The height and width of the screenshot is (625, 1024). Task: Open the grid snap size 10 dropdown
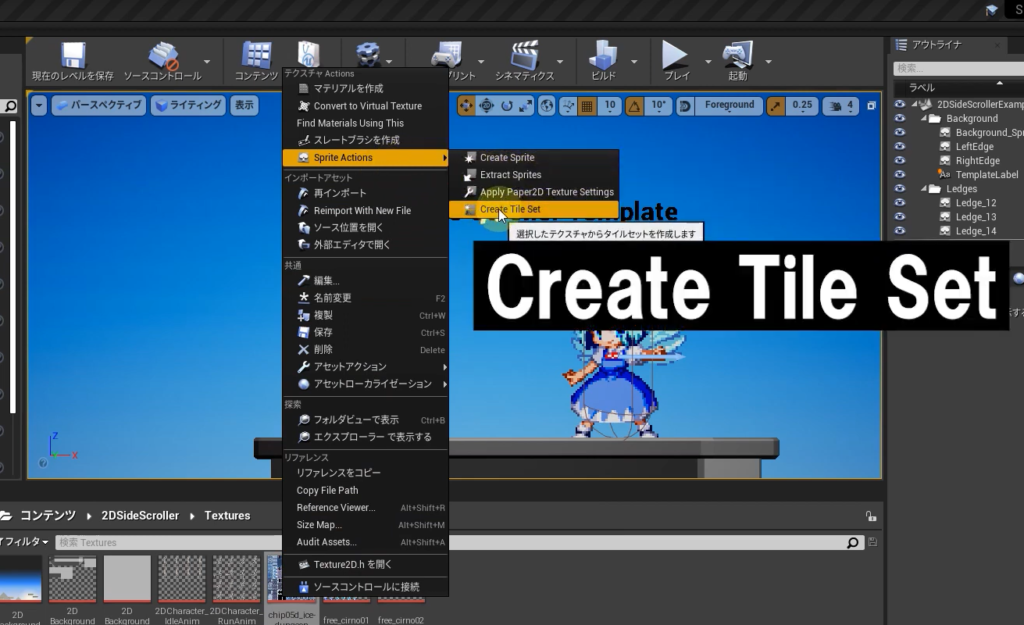coord(609,105)
